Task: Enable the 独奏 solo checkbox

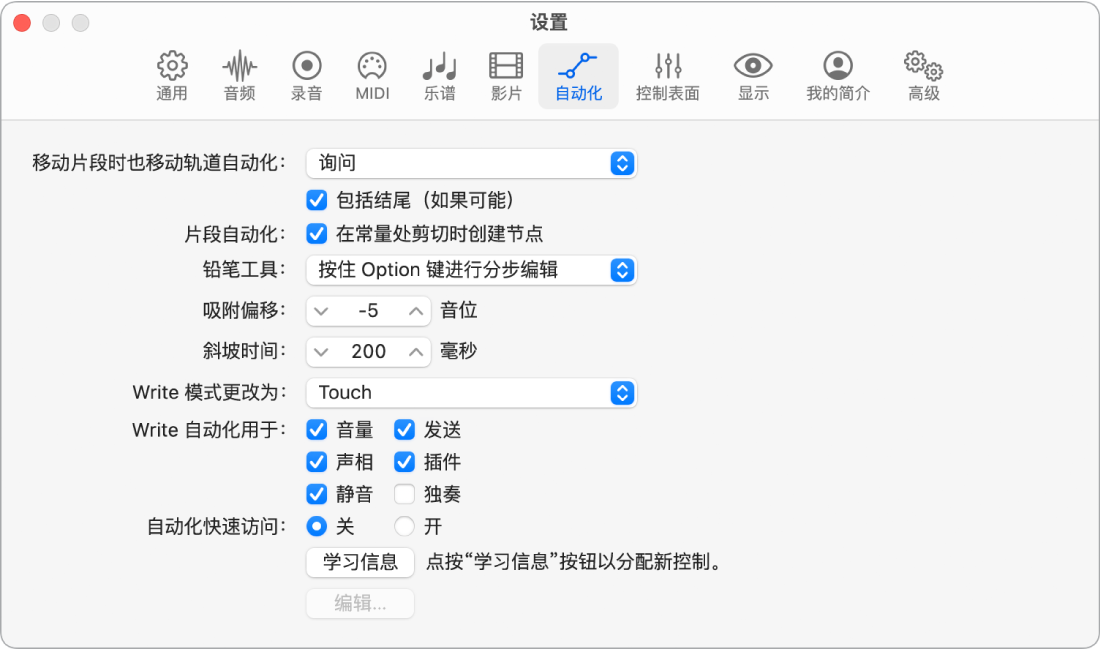Action: 404,494
